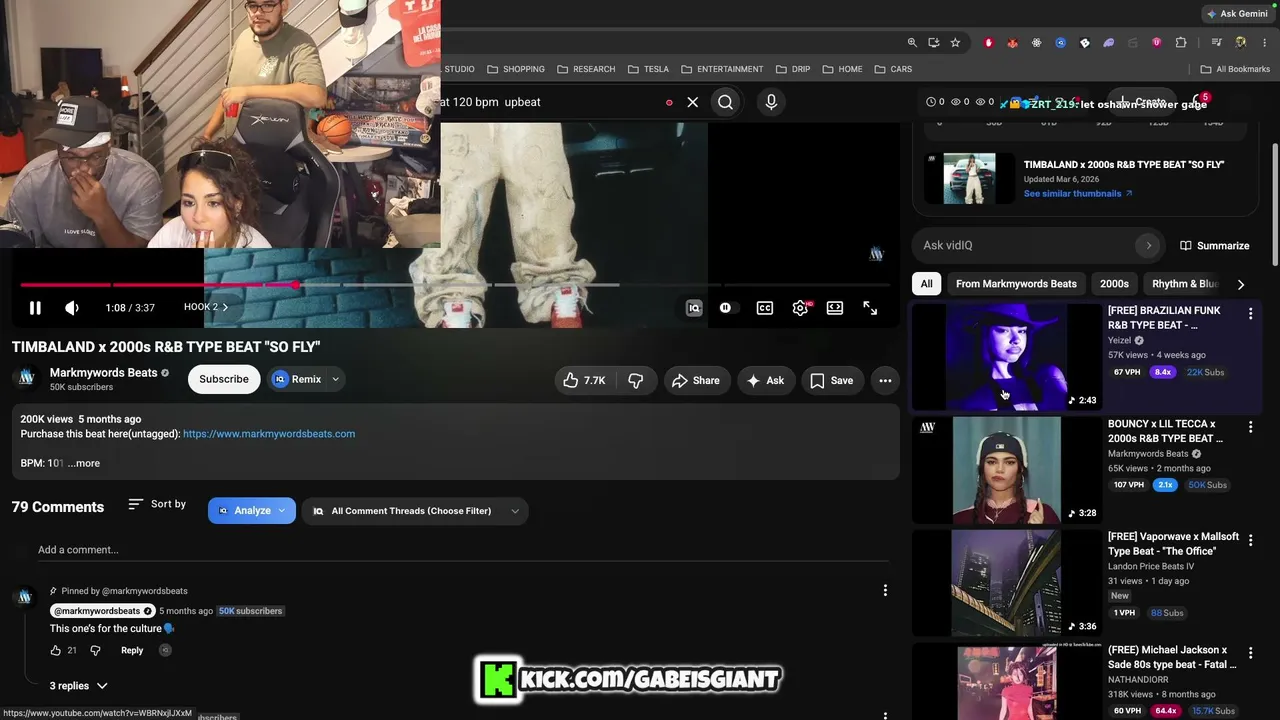The image size is (1280, 720).
Task: Toggle closed captions CC button
Action: (765, 308)
